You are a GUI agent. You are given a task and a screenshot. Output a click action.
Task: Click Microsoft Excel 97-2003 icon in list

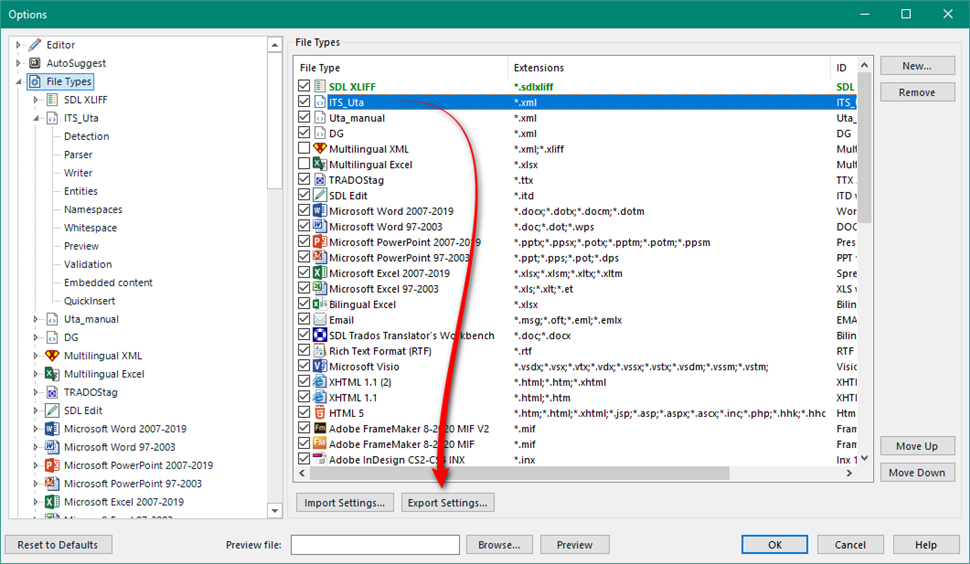(x=320, y=288)
